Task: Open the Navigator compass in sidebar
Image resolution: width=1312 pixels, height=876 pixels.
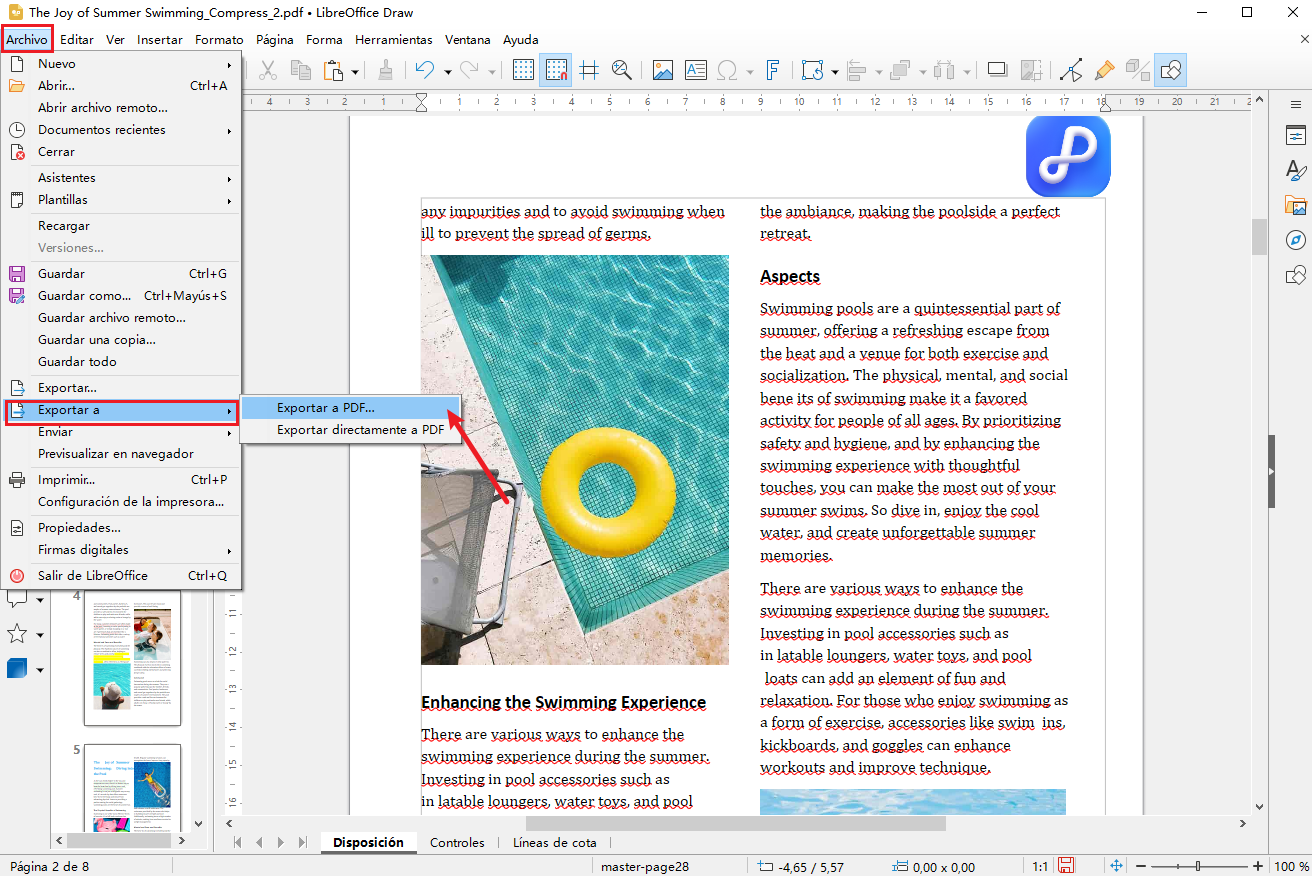Action: coord(1296,240)
